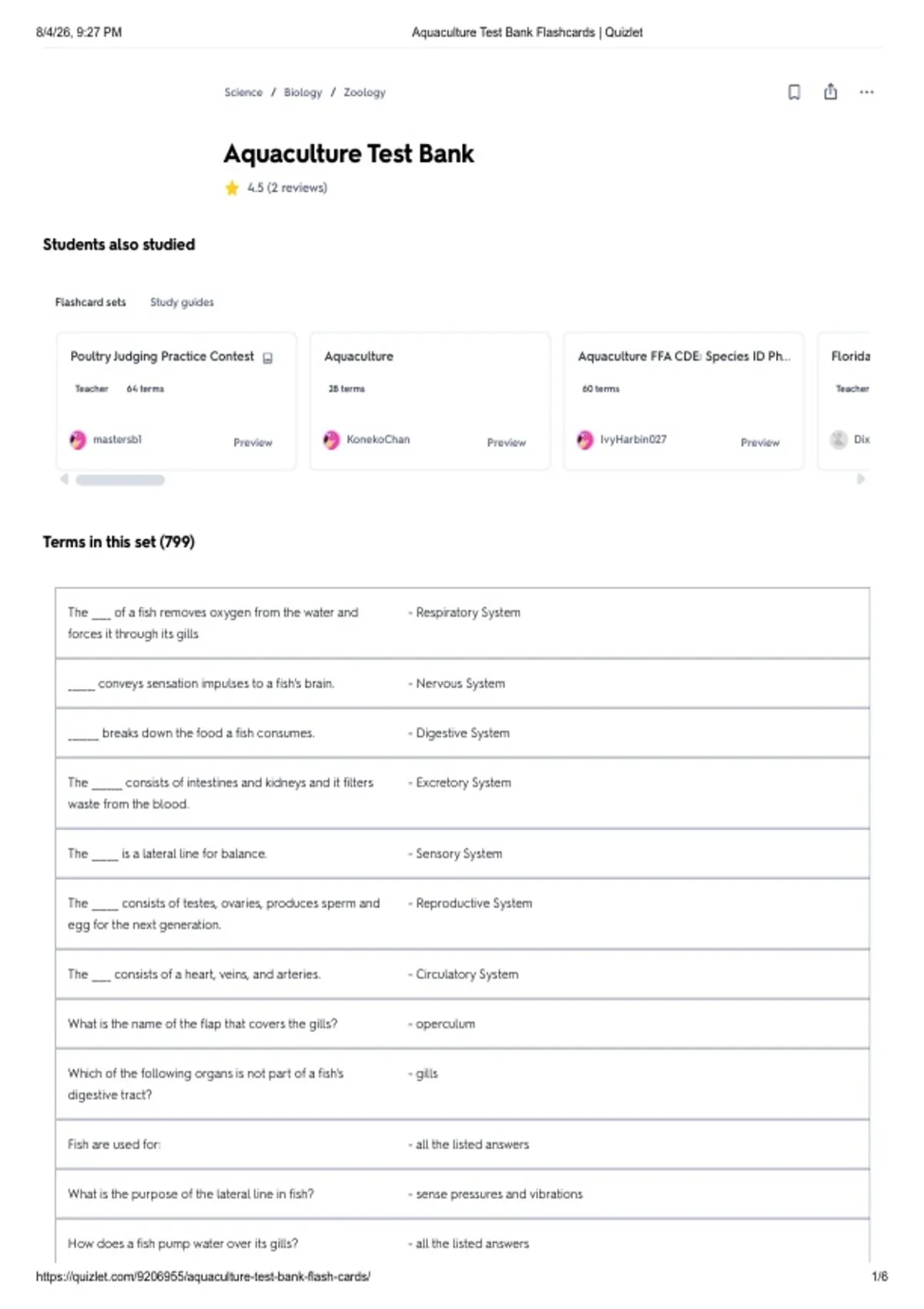Click the horizontal carousel scrollbar thumb
This screenshot has width=924, height=1309.
pos(120,480)
